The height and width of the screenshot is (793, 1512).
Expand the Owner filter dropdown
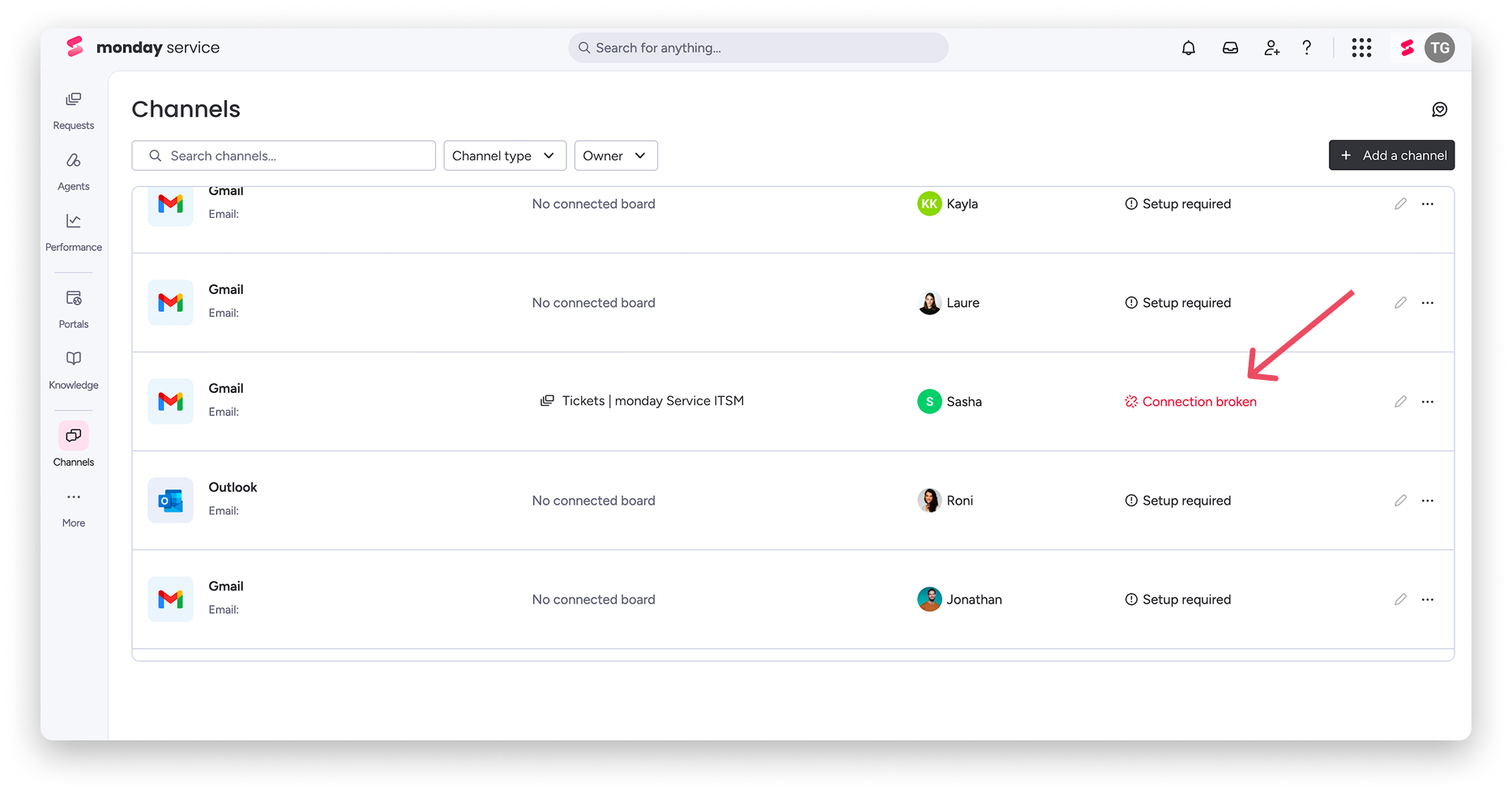click(x=616, y=156)
